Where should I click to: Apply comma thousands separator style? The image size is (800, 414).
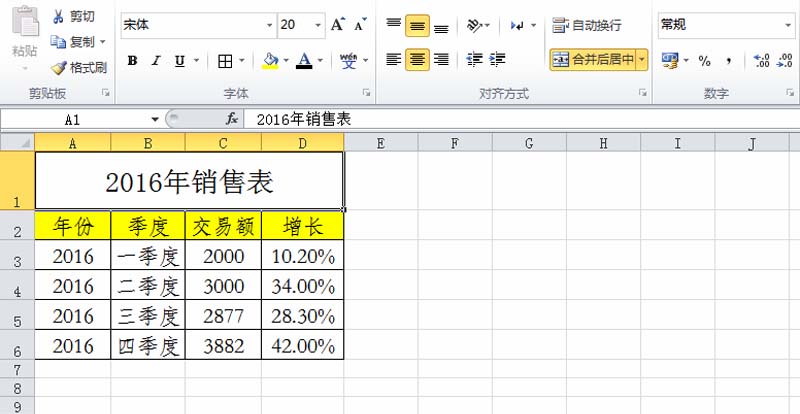point(729,61)
